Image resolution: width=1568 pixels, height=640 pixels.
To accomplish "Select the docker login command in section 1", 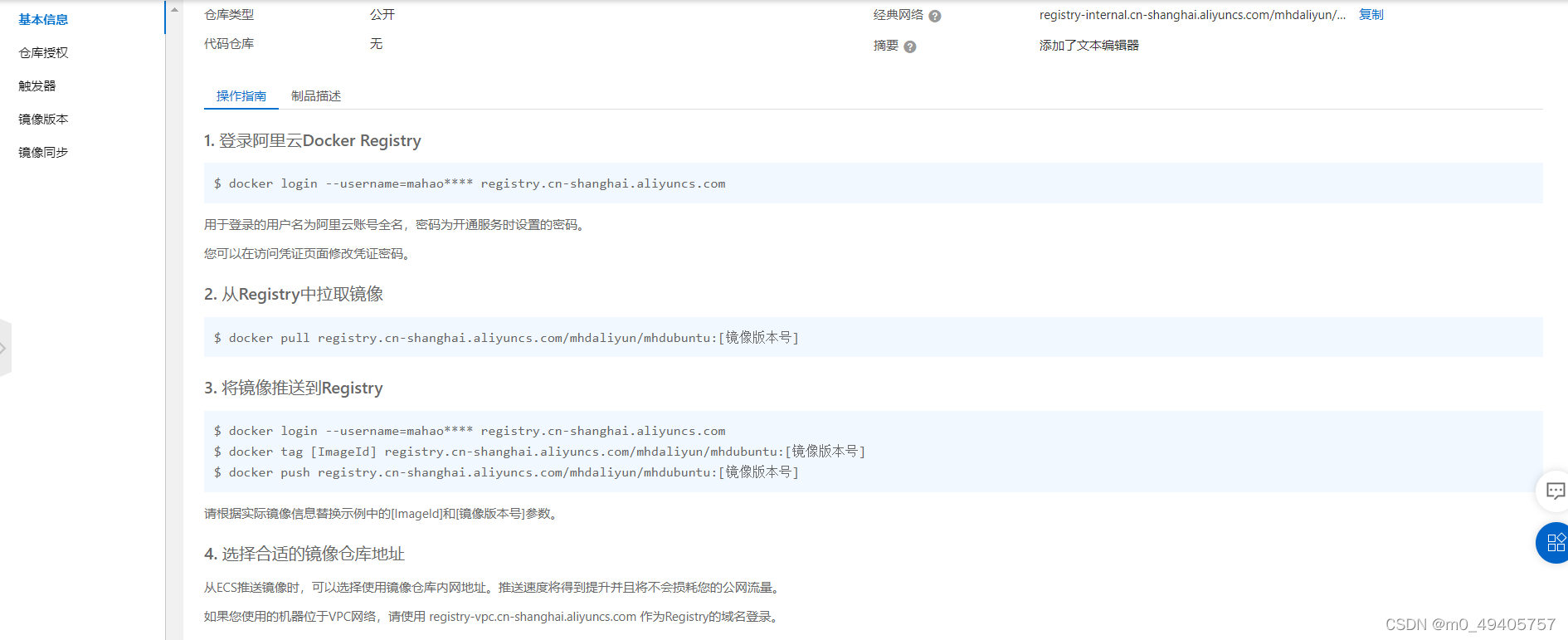I will 470,183.
